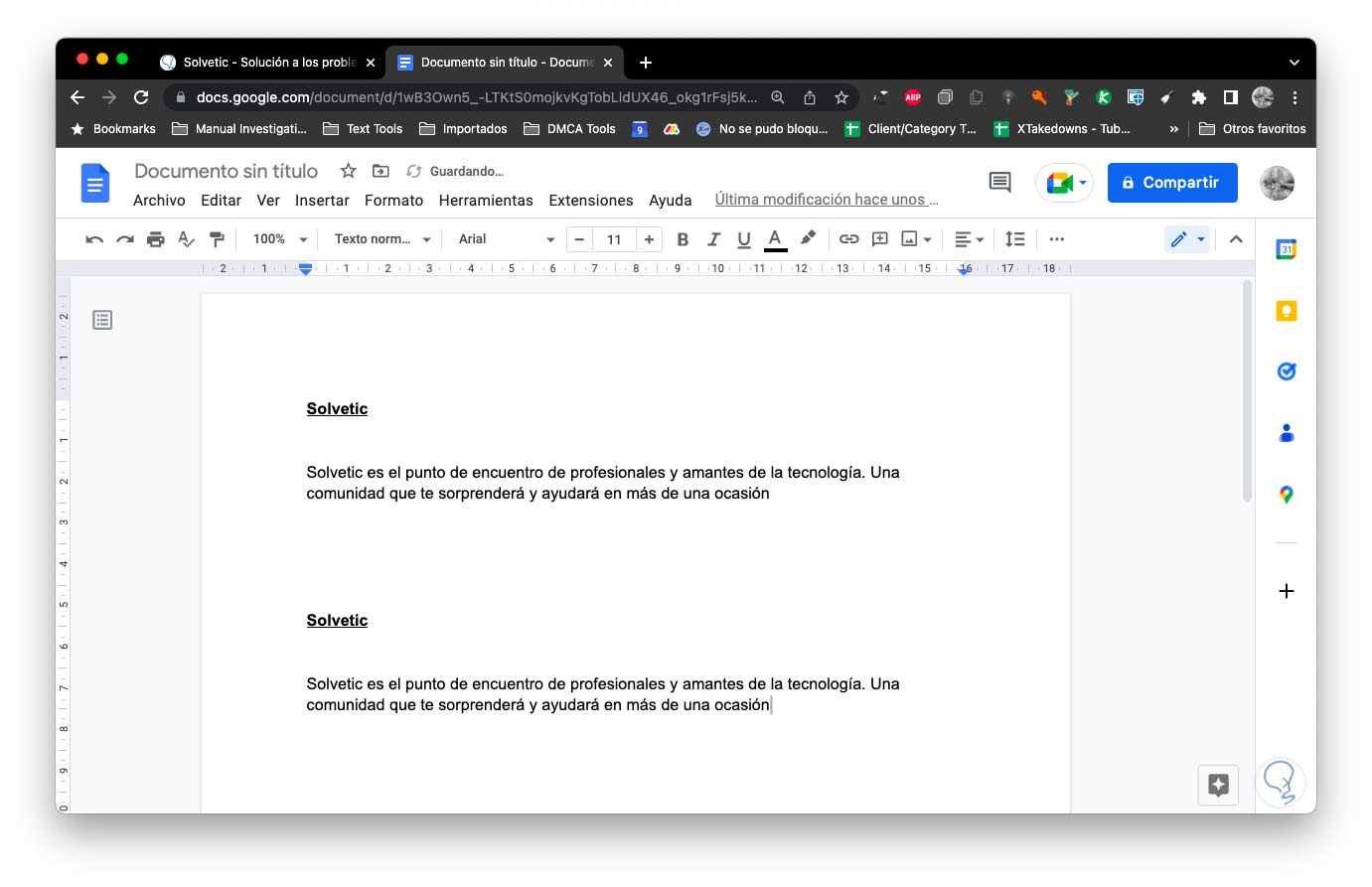Viewport: 1372px width, 887px height.
Task: Open the text alignment dropdown
Action: click(969, 239)
